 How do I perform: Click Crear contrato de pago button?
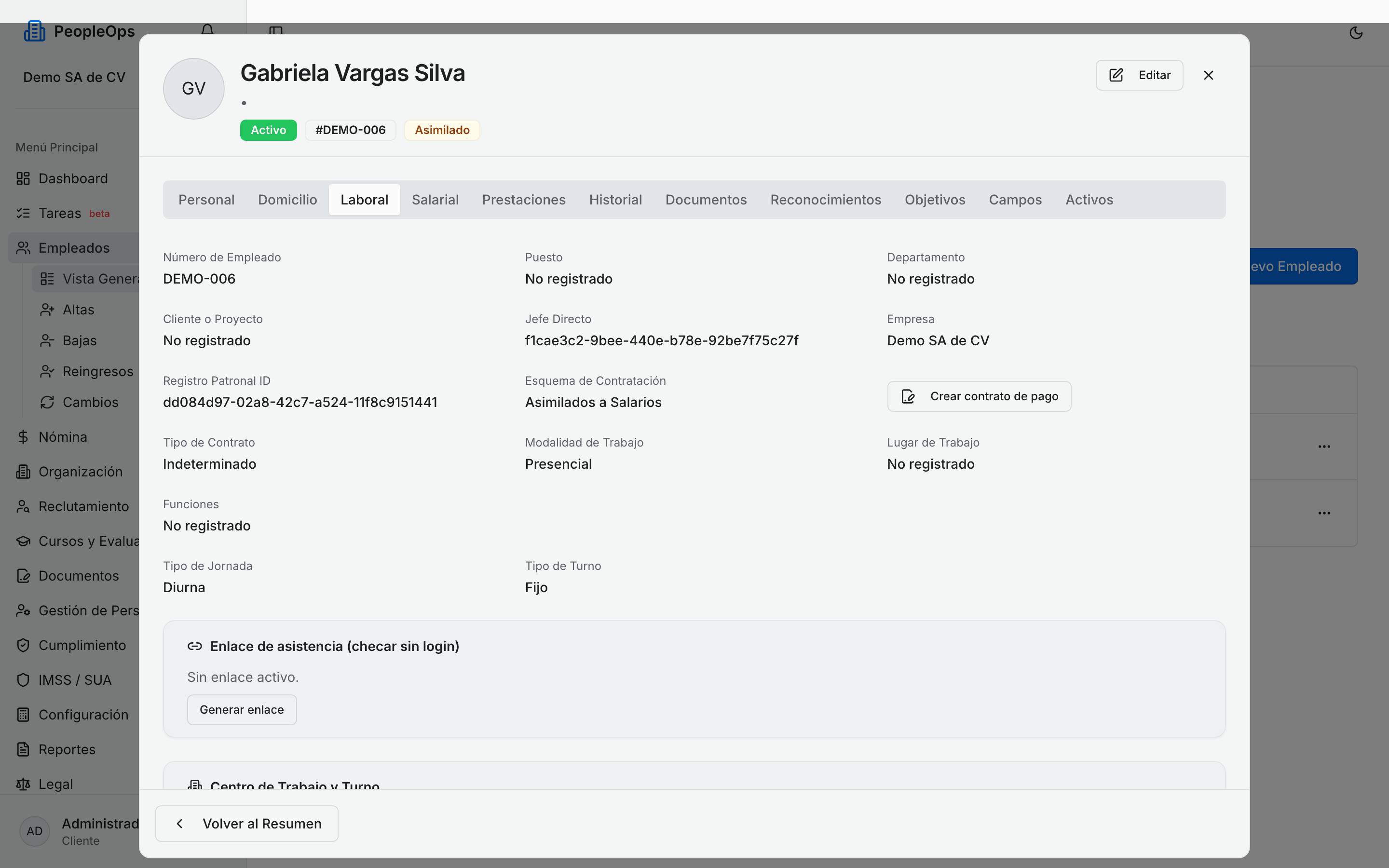979,397
